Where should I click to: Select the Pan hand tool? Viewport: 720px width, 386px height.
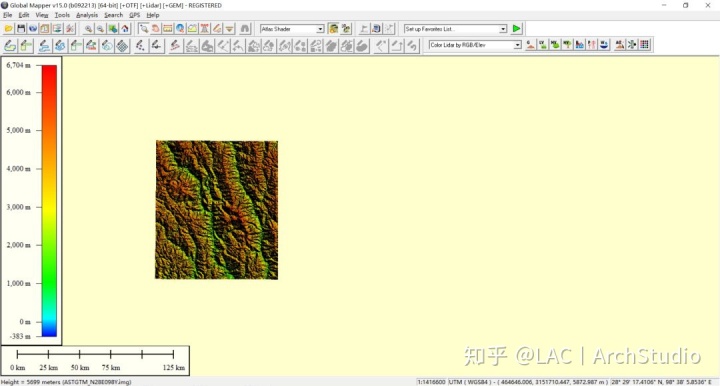tap(156, 29)
